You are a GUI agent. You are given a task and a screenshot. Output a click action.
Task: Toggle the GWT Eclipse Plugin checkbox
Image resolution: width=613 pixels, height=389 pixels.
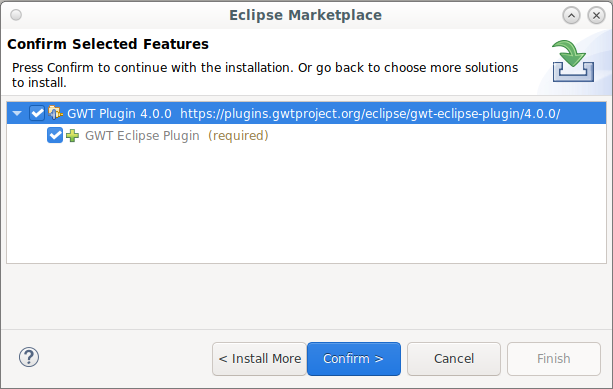(x=55, y=135)
